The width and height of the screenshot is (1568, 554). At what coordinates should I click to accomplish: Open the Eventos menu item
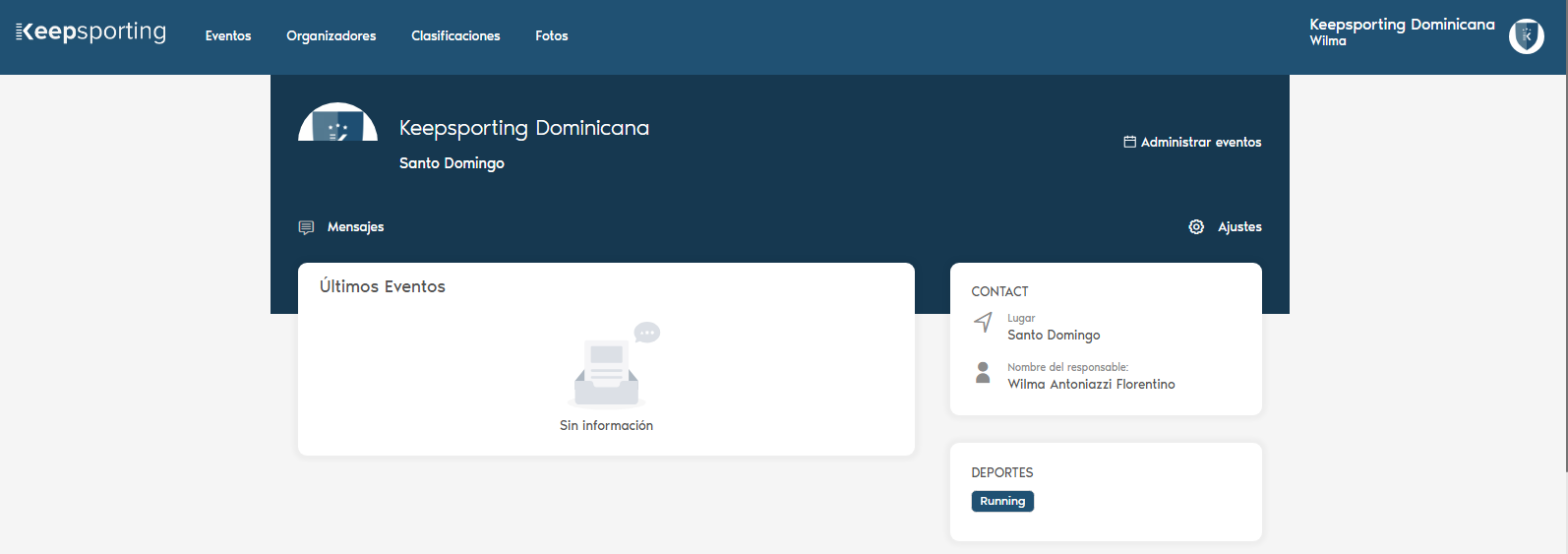[228, 36]
